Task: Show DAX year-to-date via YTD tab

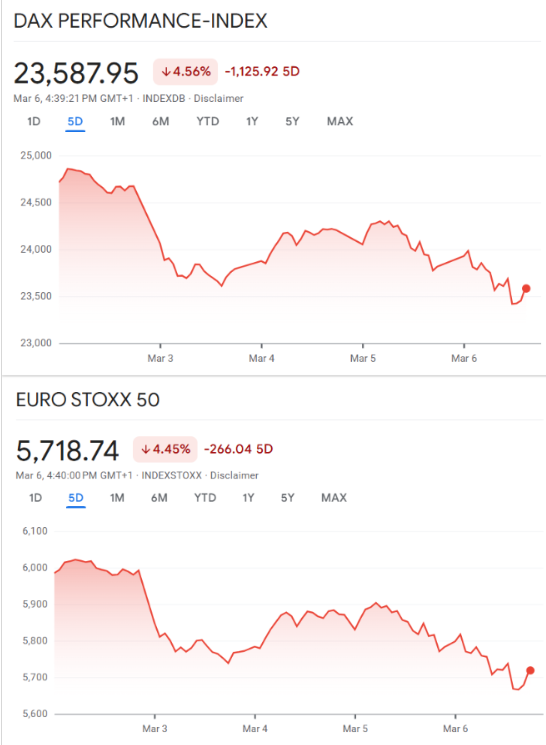Action: click(208, 122)
